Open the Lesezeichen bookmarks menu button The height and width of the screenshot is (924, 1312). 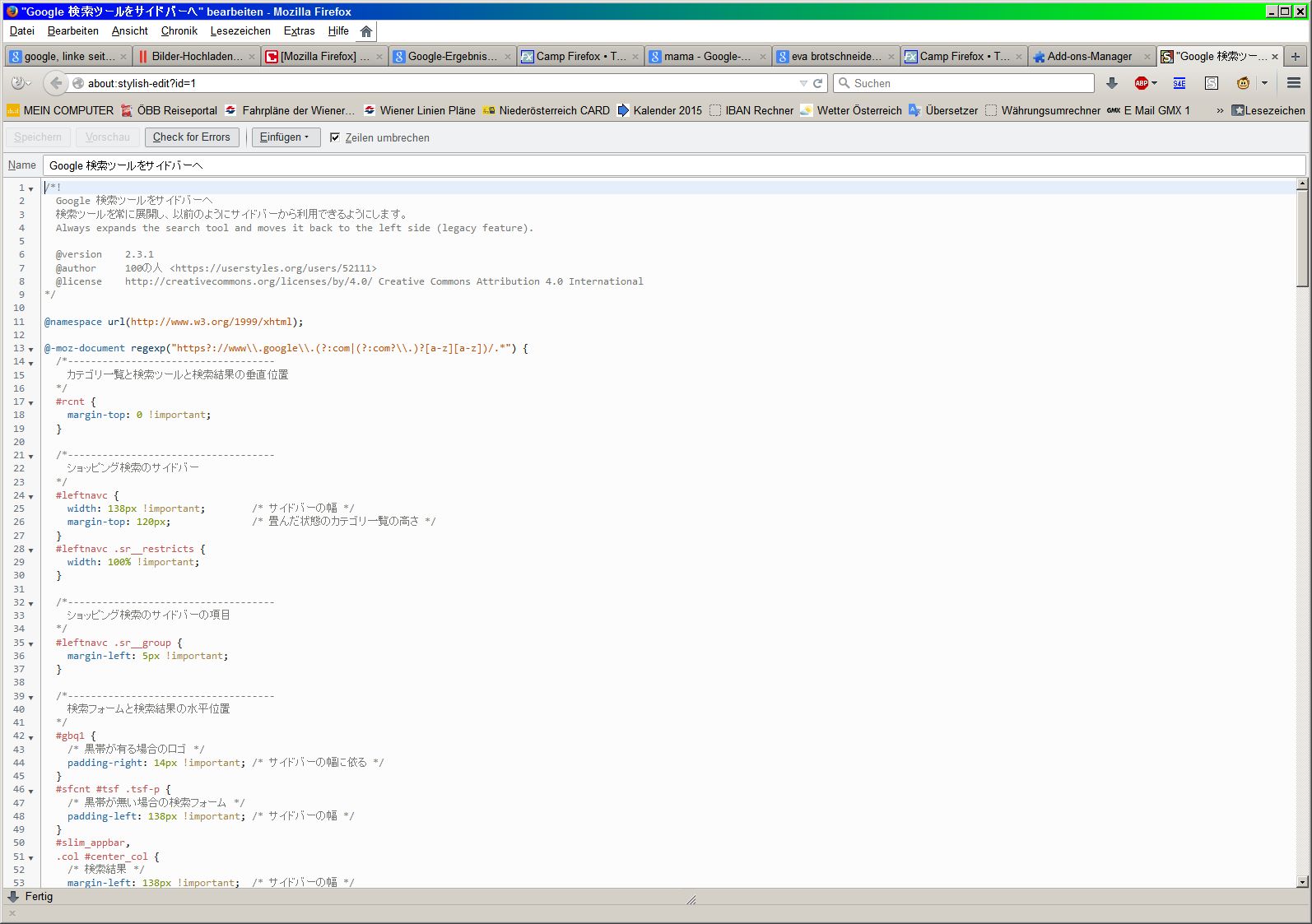click(1268, 110)
